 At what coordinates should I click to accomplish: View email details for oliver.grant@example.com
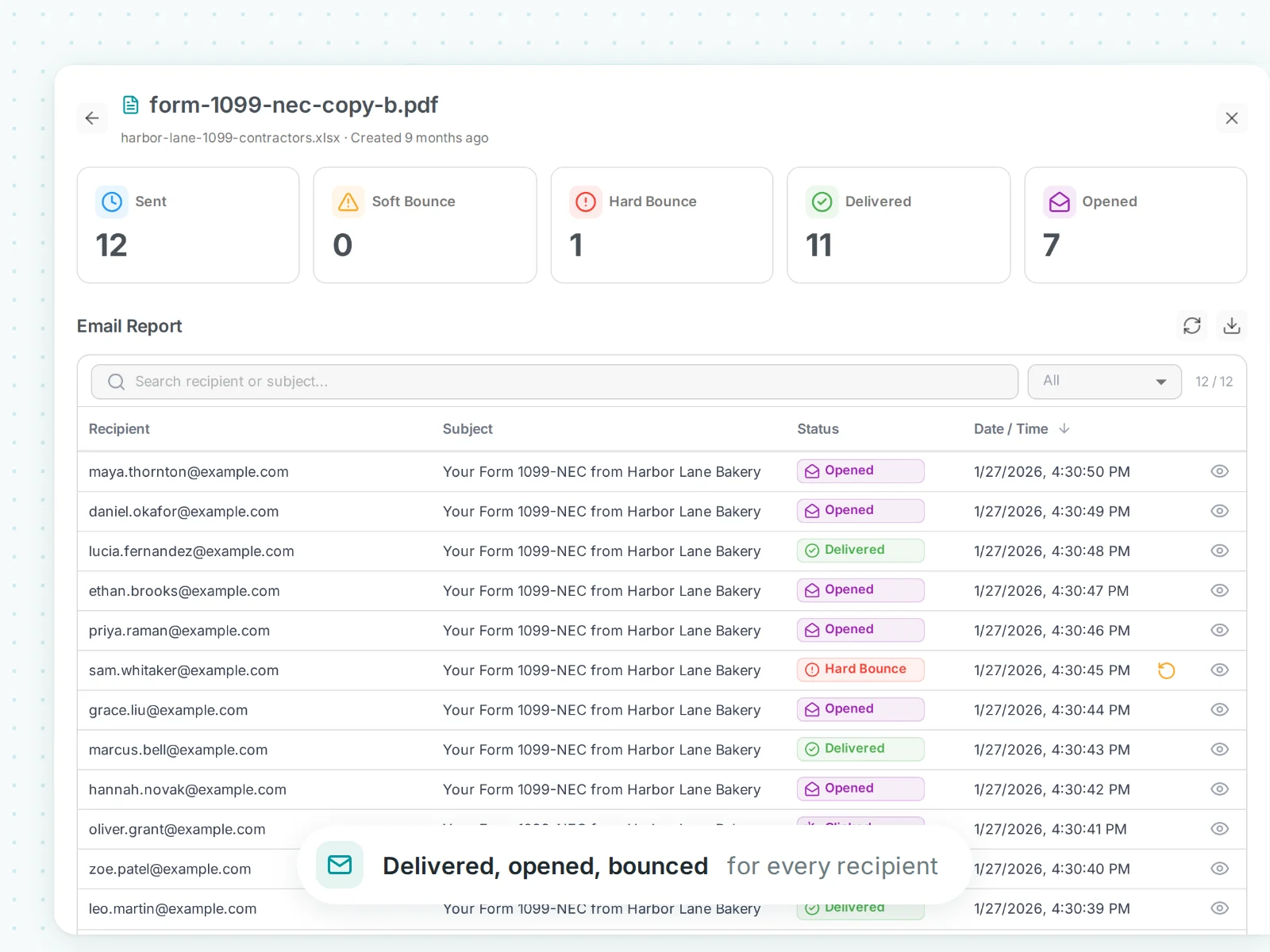tap(1219, 828)
